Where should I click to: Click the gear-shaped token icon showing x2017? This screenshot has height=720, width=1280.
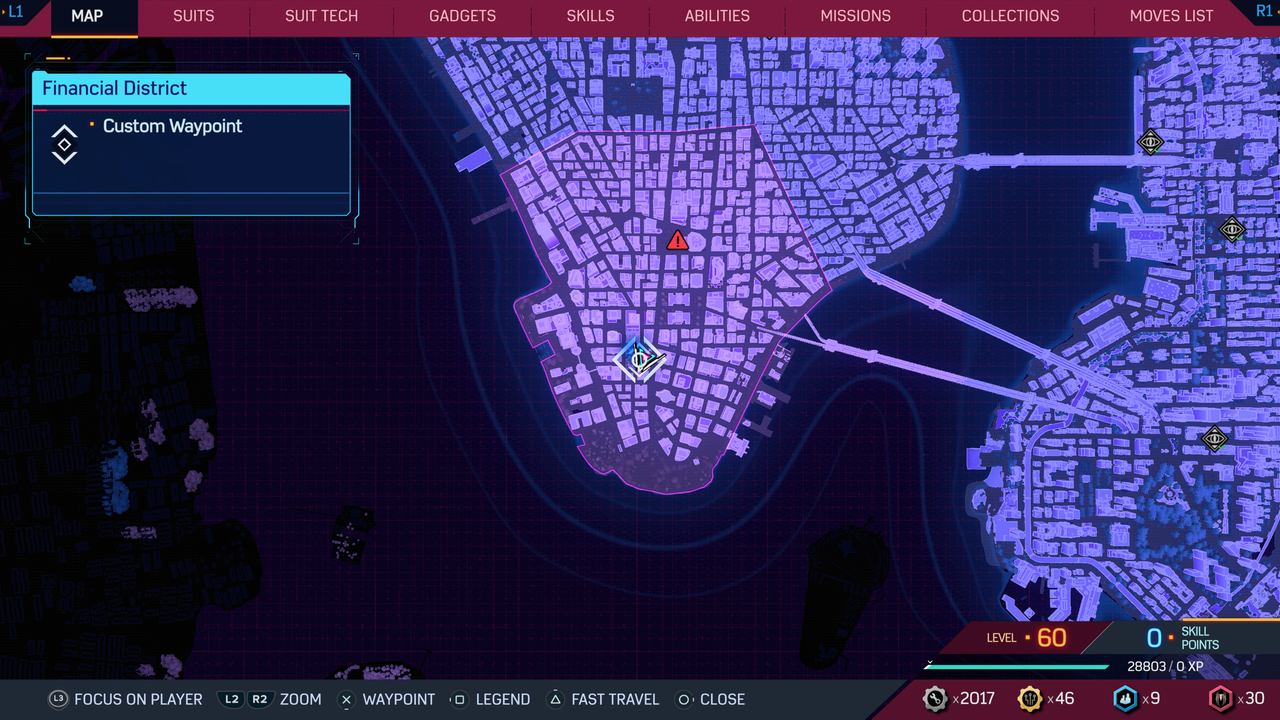click(x=935, y=699)
